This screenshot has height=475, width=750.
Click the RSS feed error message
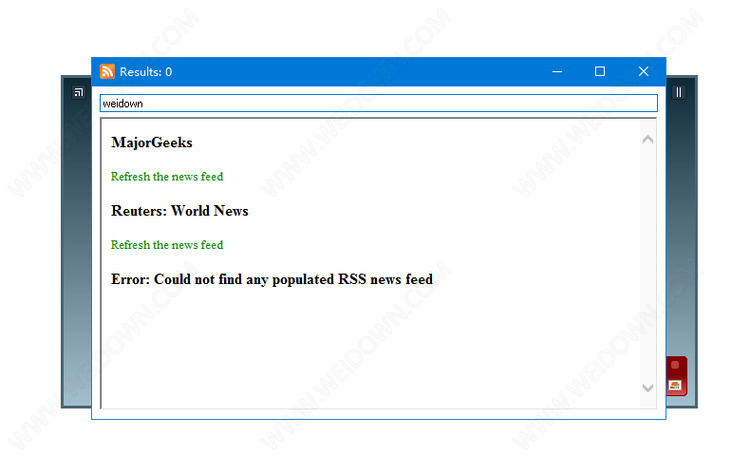pyautogui.click(x=272, y=279)
